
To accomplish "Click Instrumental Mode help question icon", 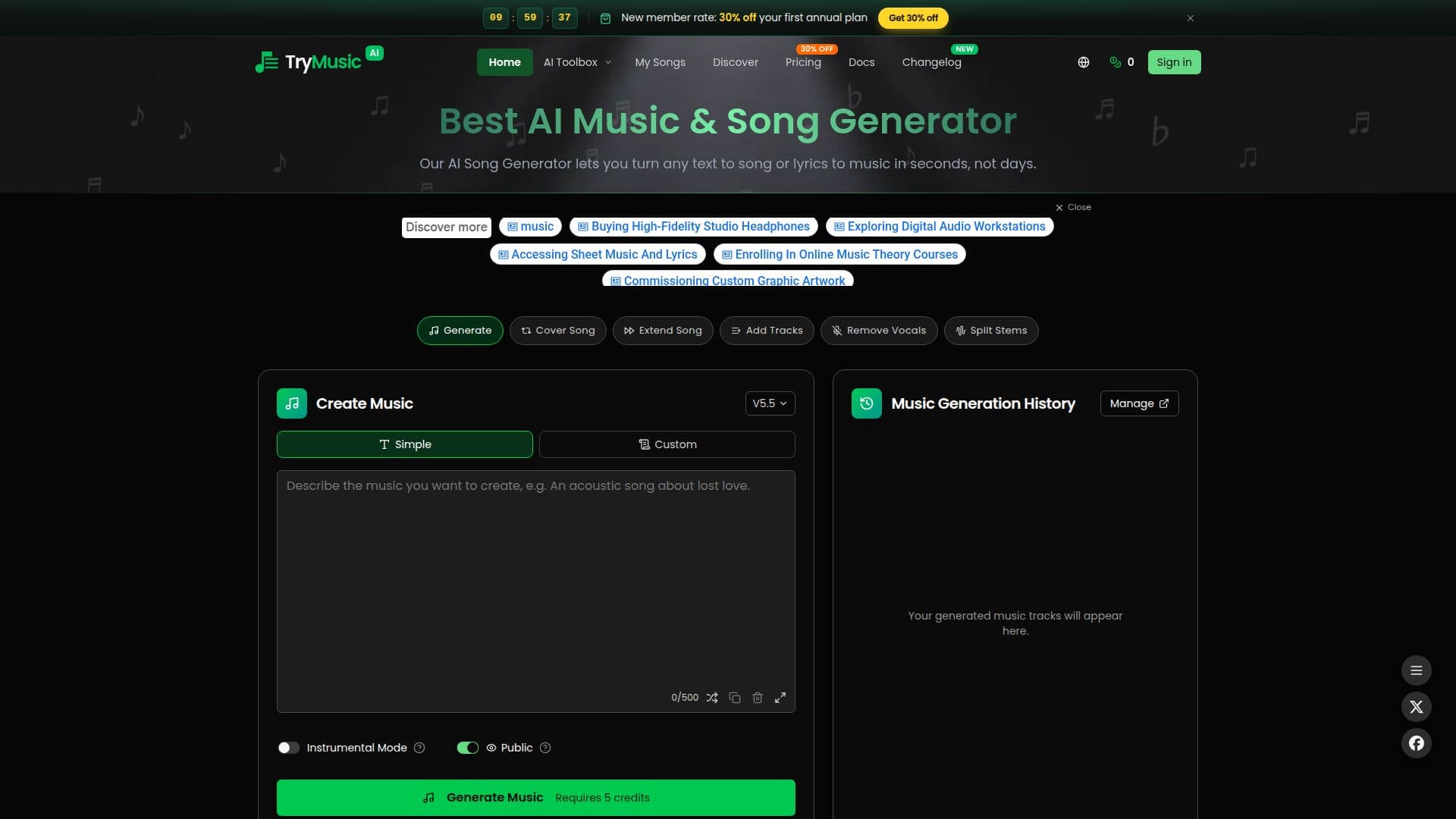I will (x=419, y=748).
